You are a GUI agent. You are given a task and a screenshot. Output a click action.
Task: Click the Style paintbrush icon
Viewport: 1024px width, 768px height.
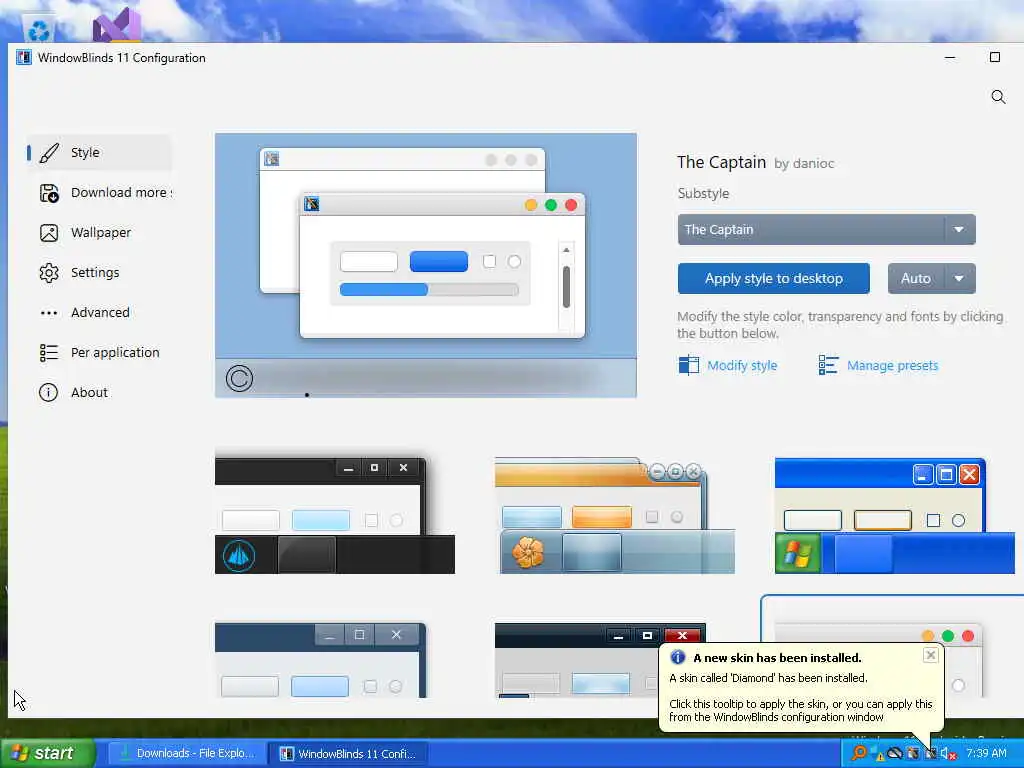[x=49, y=153]
